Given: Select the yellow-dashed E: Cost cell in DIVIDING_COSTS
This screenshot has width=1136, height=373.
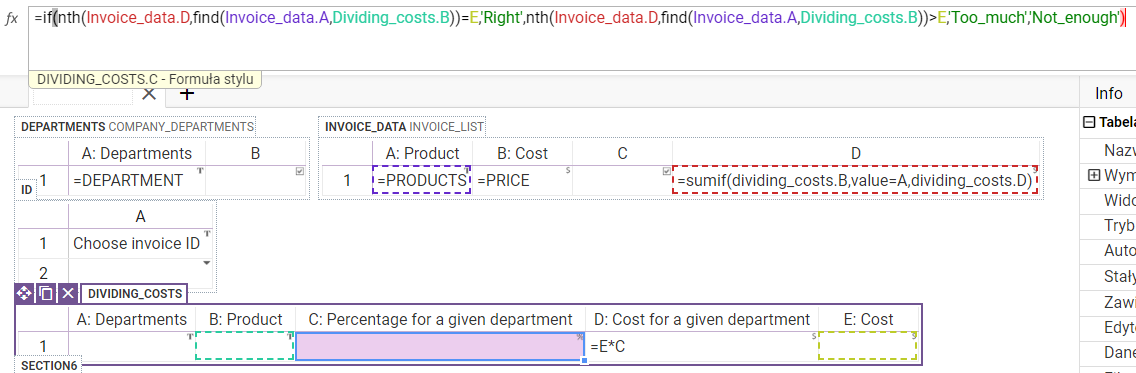Looking at the screenshot, I should coord(868,347).
